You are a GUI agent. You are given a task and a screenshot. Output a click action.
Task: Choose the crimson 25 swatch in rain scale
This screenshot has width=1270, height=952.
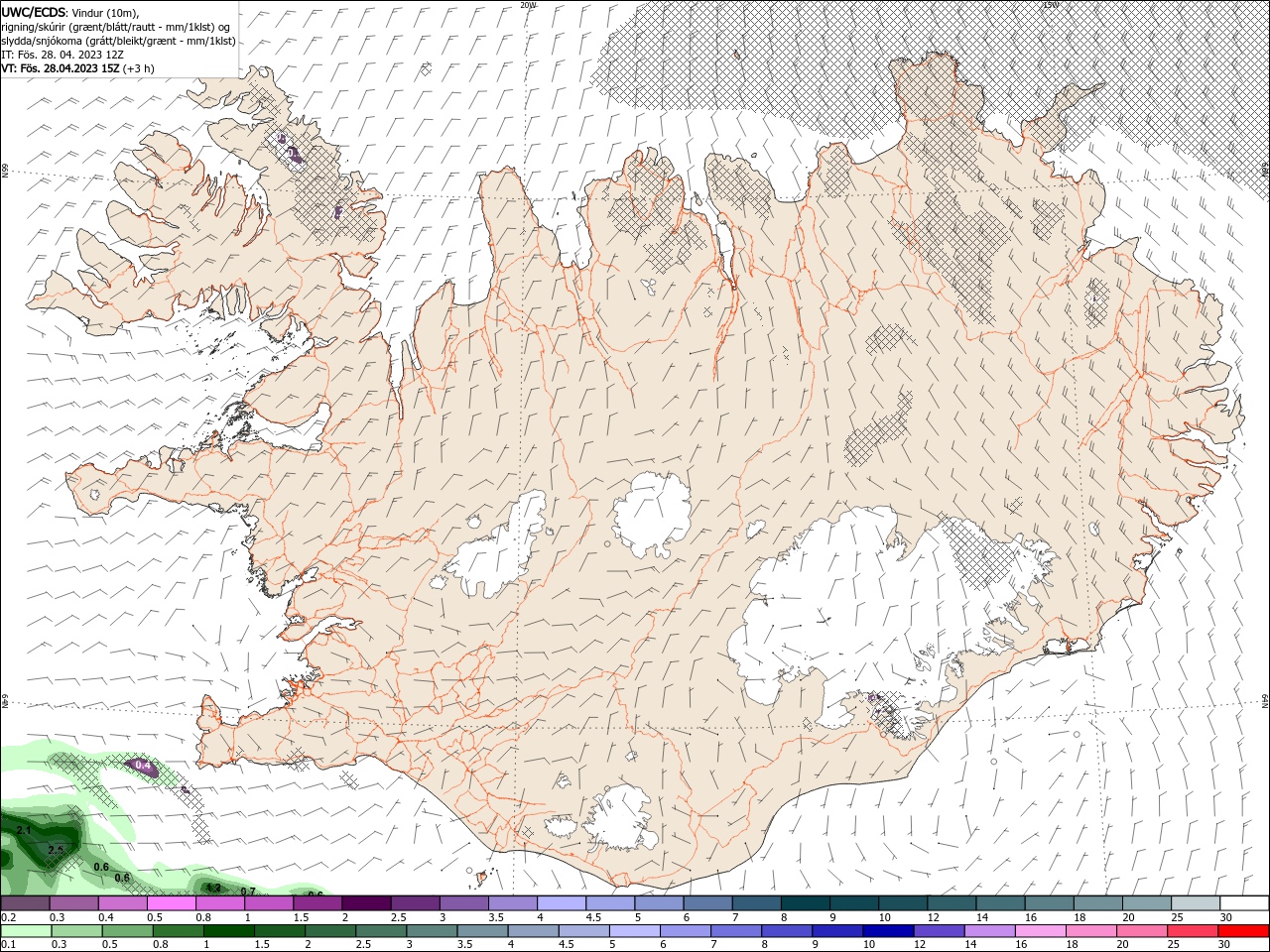coord(1195,931)
